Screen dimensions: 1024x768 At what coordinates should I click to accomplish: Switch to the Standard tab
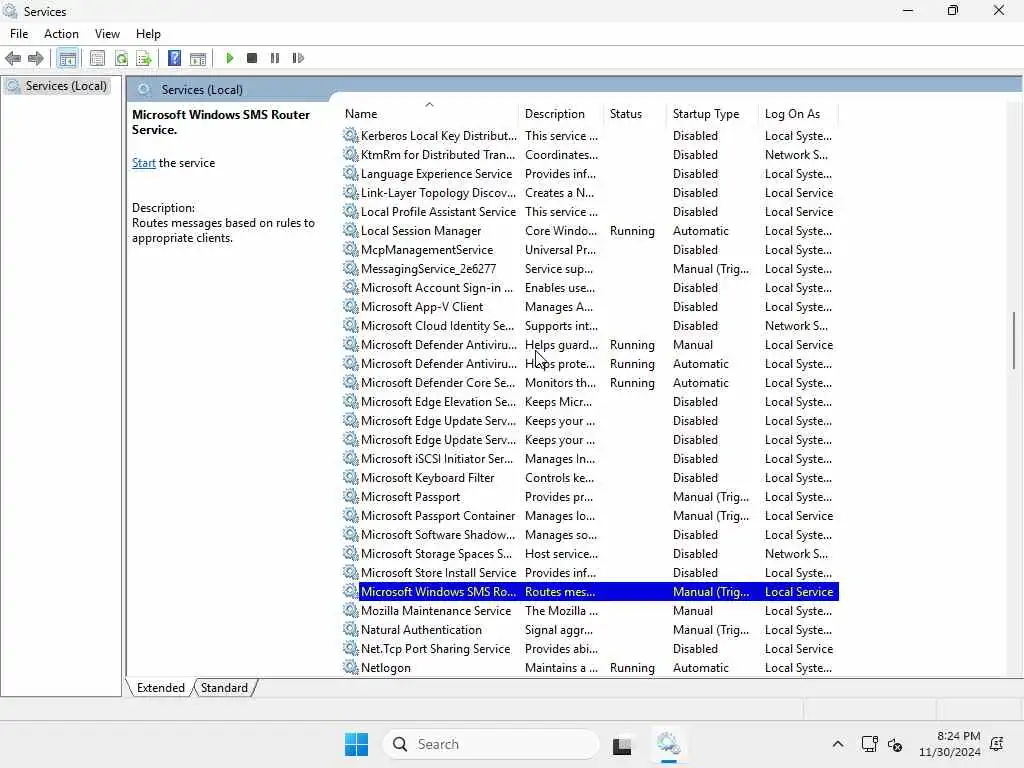pos(224,688)
